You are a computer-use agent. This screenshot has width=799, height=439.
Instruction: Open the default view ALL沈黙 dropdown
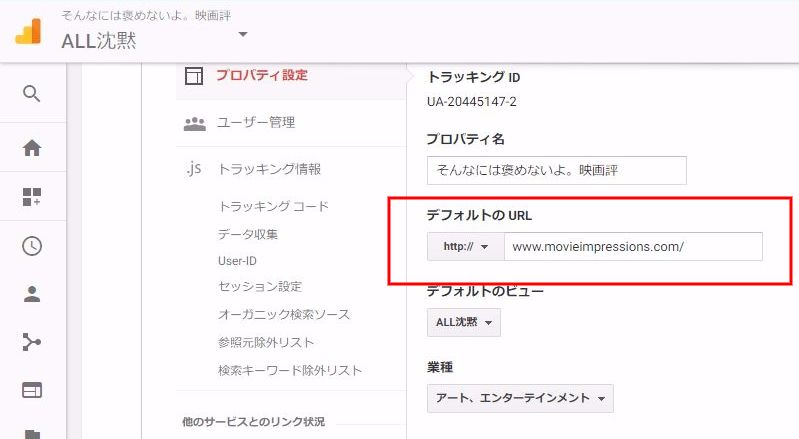pos(464,322)
